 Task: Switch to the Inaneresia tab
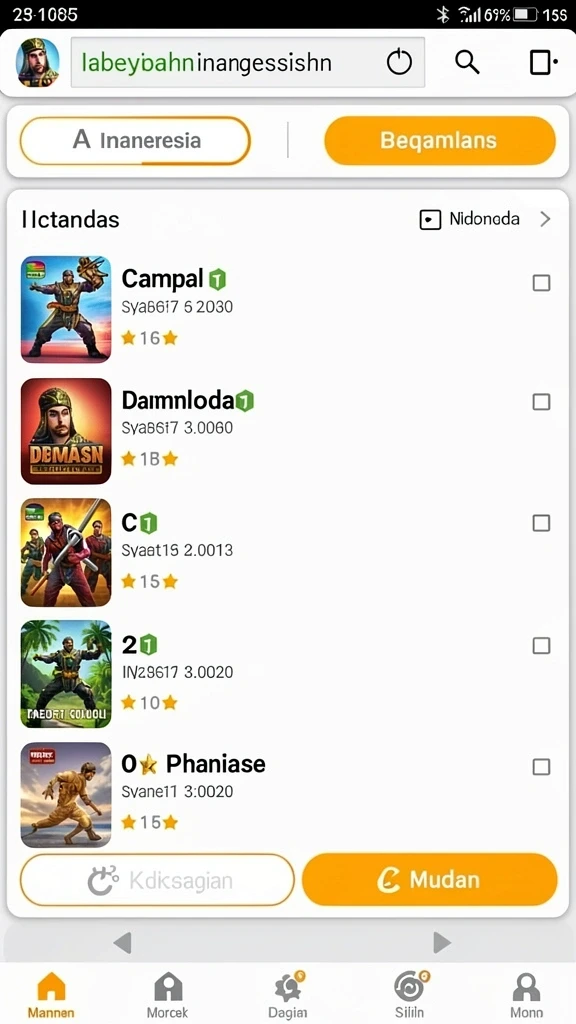tap(135, 140)
